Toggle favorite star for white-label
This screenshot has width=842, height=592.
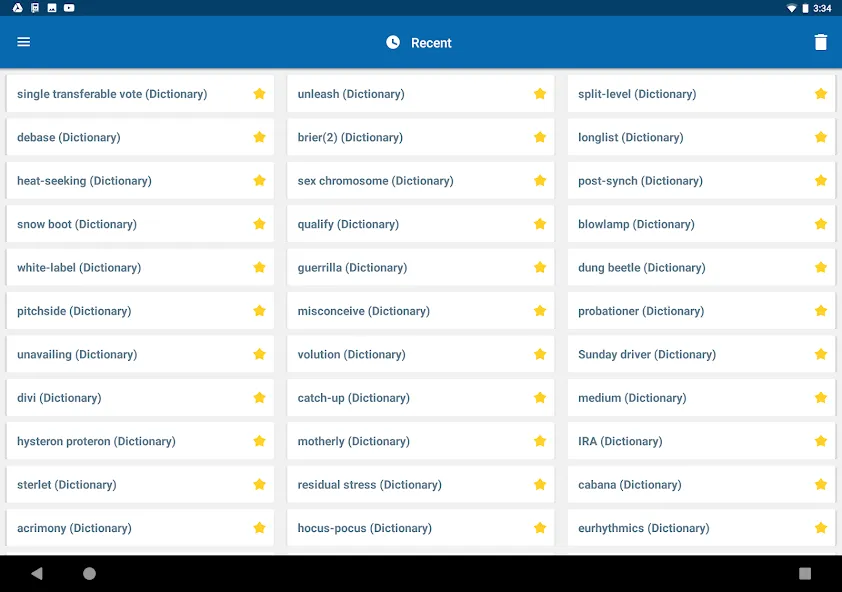click(x=259, y=268)
